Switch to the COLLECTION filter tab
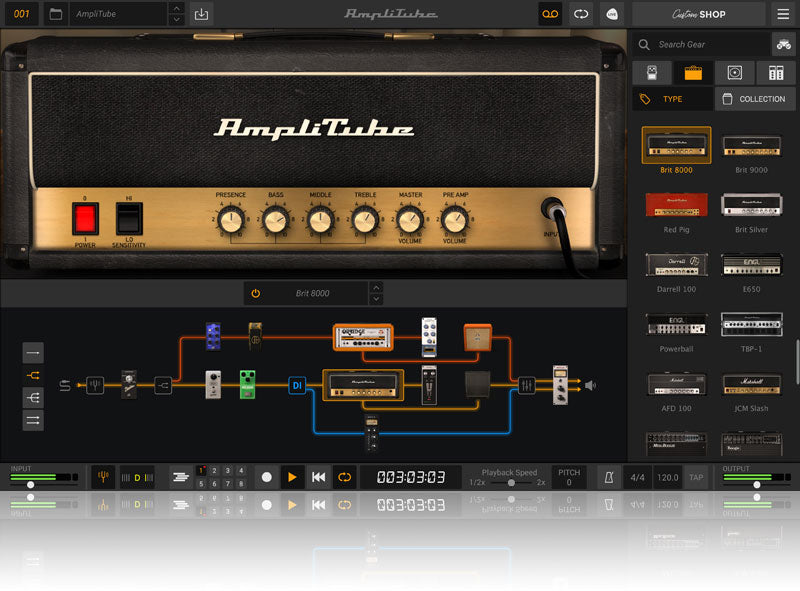This screenshot has height=591, width=800. click(x=756, y=99)
